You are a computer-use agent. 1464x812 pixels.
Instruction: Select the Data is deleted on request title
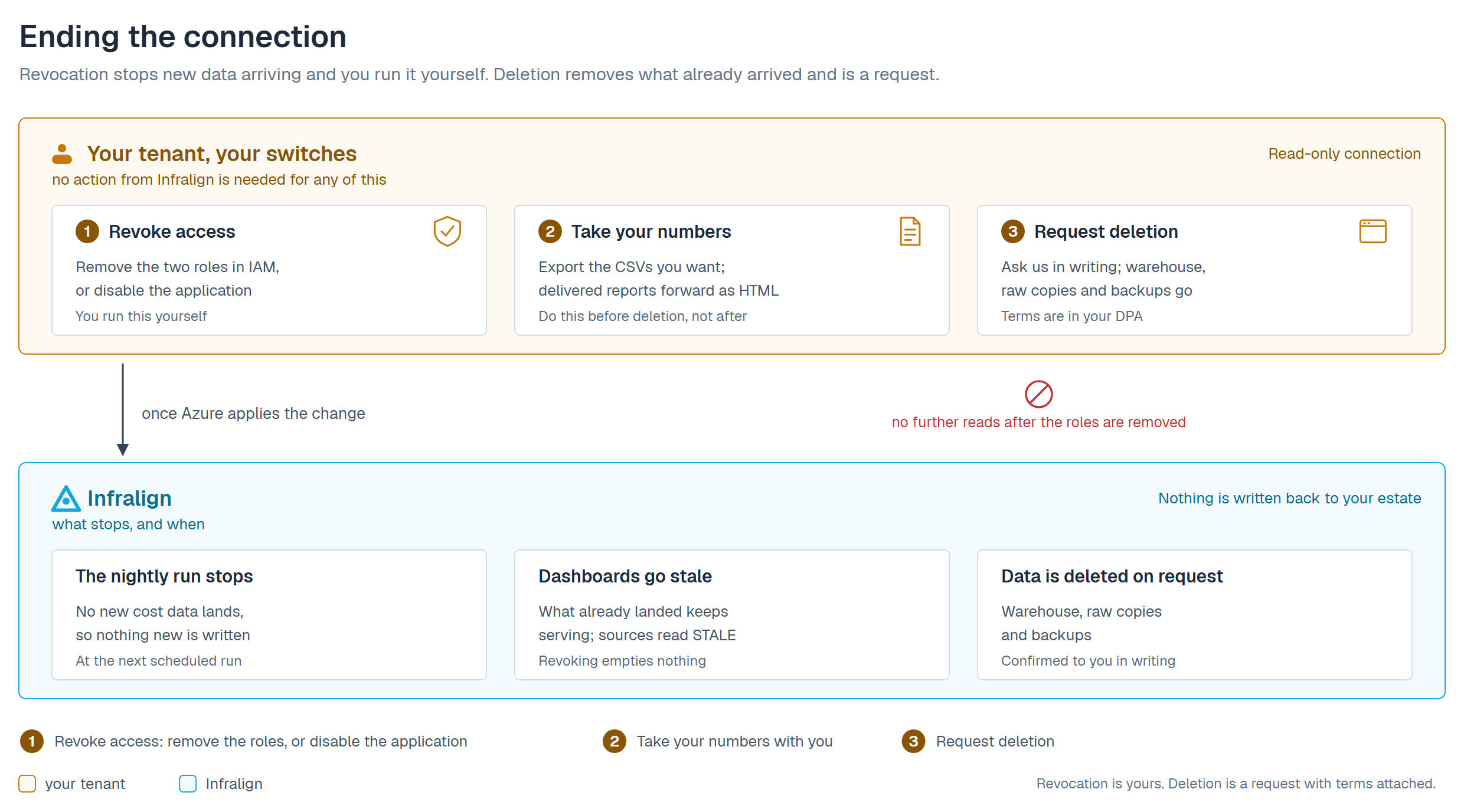coord(1112,577)
